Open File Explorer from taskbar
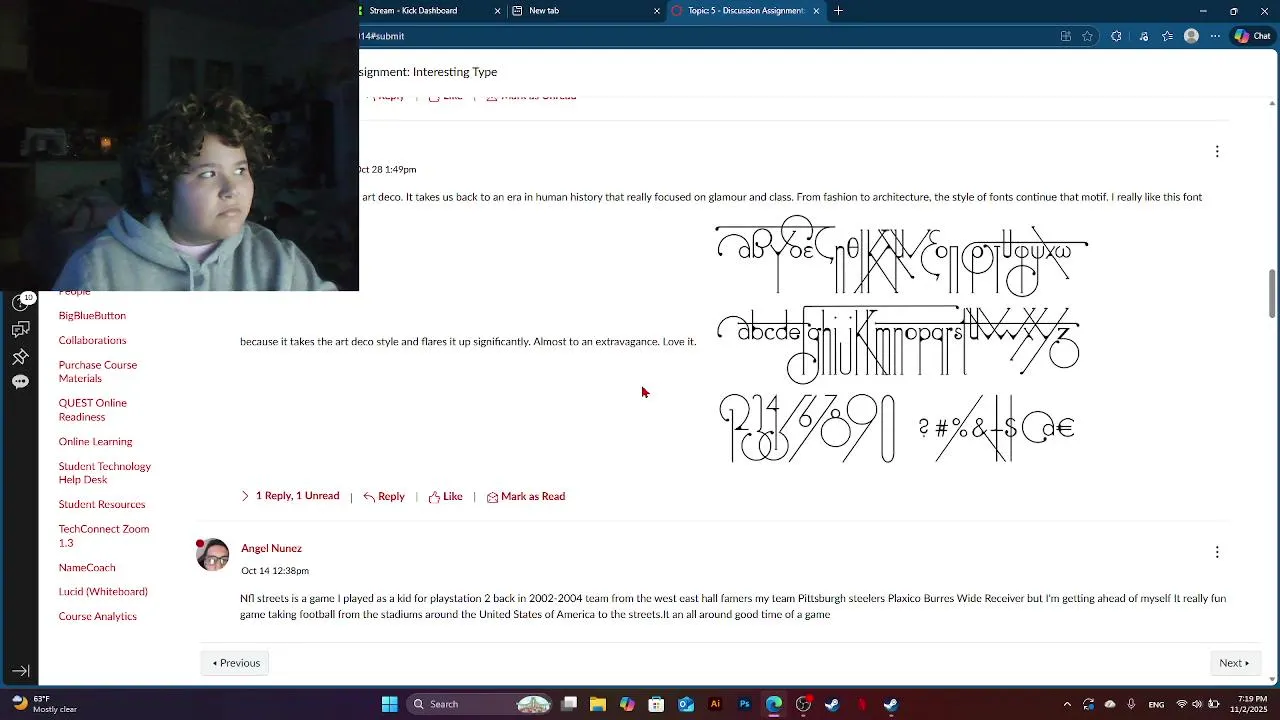The image size is (1280, 720). (597, 704)
